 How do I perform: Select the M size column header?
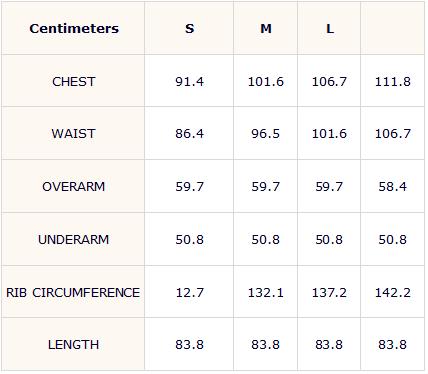coord(266,29)
